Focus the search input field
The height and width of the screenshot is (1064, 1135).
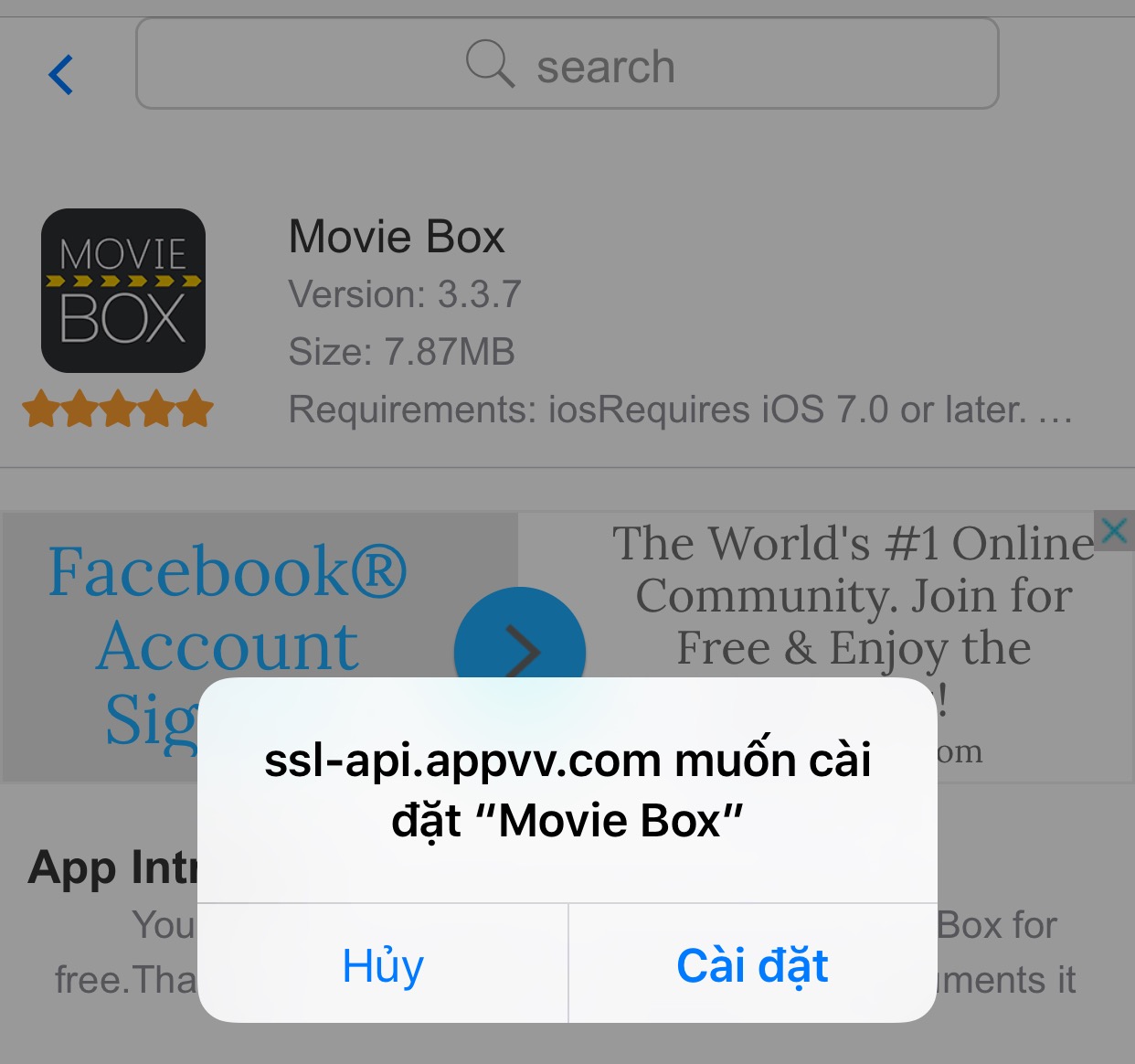pyautogui.click(x=567, y=64)
